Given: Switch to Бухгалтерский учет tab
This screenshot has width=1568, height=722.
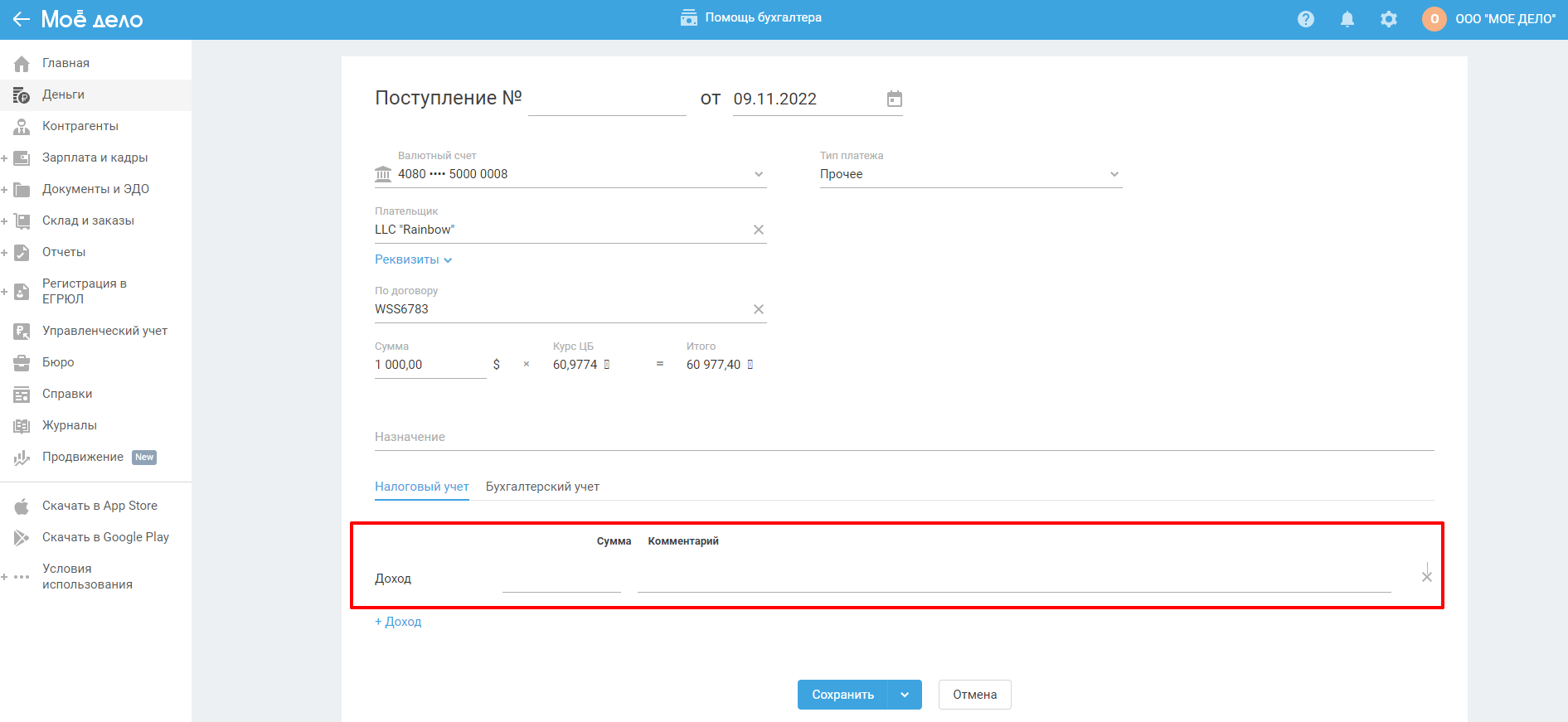Looking at the screenshot, I should pyautogui.click(x=542, y=487).
